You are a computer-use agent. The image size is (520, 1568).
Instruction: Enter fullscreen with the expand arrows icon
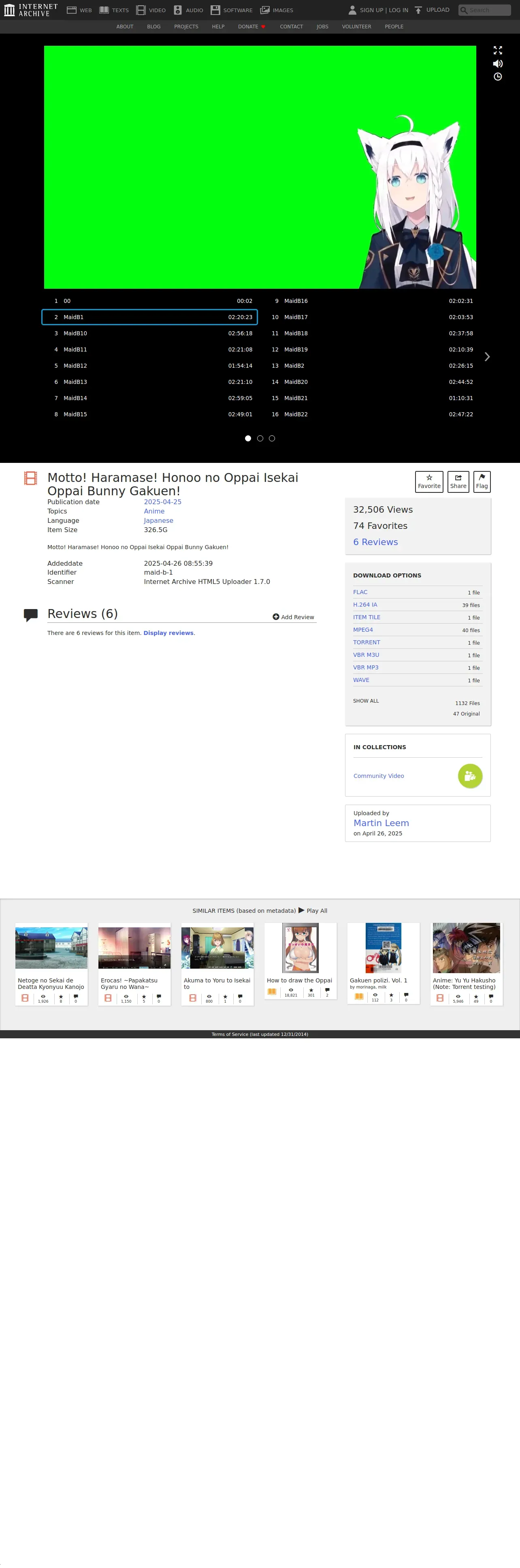tap(497, 50)
